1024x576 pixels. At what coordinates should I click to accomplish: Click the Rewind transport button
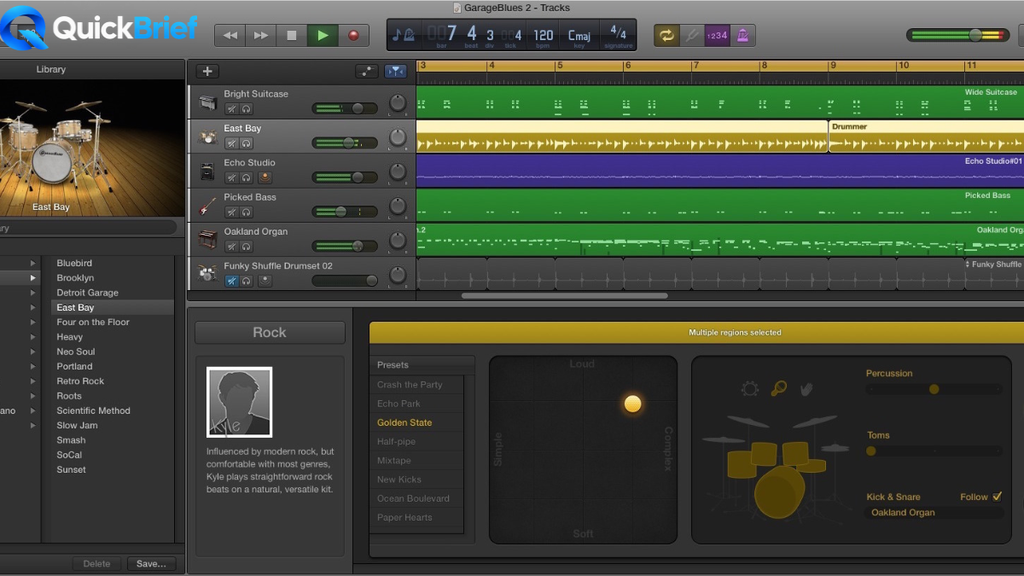(230, 35)
